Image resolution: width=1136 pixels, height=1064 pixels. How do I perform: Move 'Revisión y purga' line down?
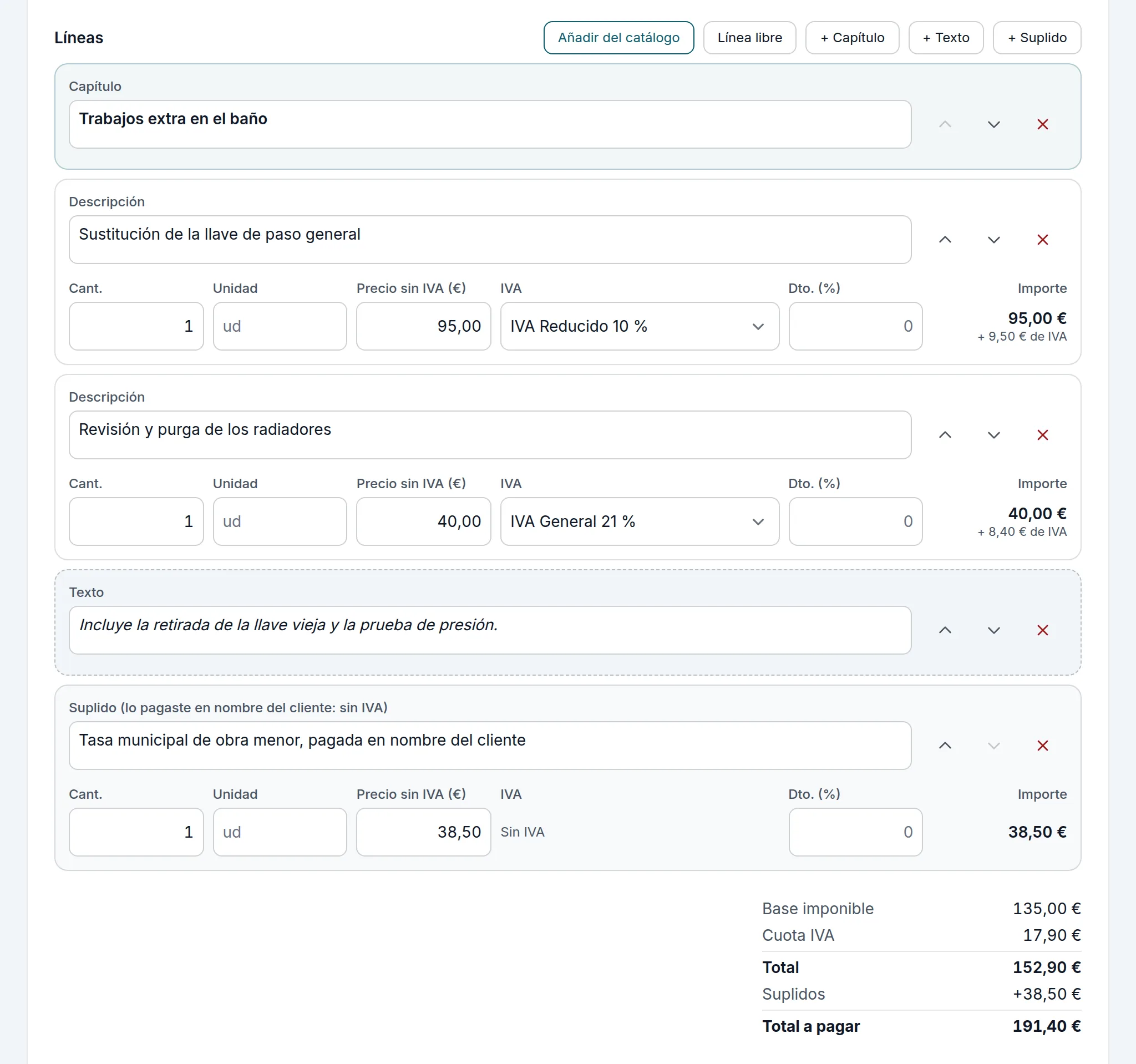coord(993,435)
